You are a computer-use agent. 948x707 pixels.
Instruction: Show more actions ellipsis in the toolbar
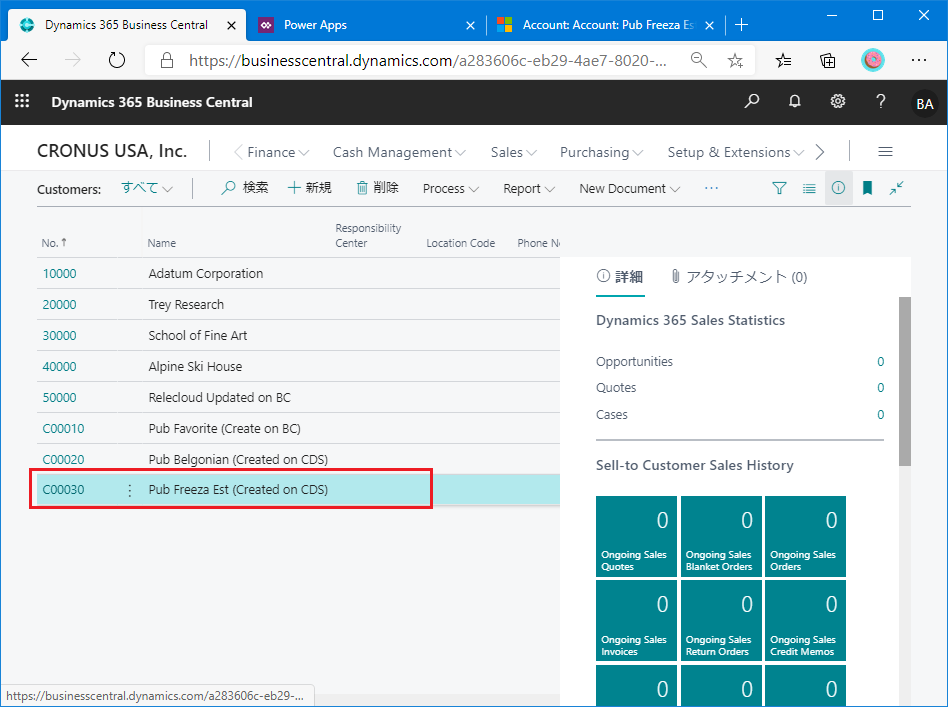[x=712, y=188]
